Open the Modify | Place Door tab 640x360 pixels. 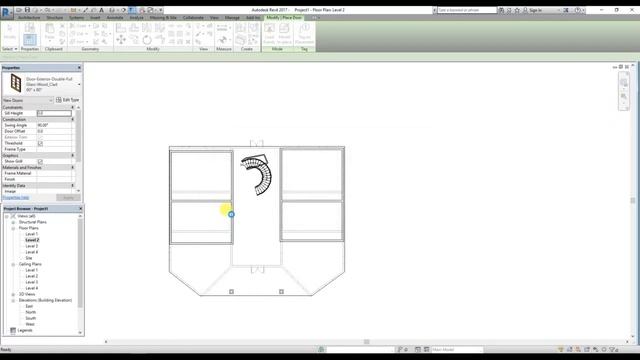click(284, 18)
